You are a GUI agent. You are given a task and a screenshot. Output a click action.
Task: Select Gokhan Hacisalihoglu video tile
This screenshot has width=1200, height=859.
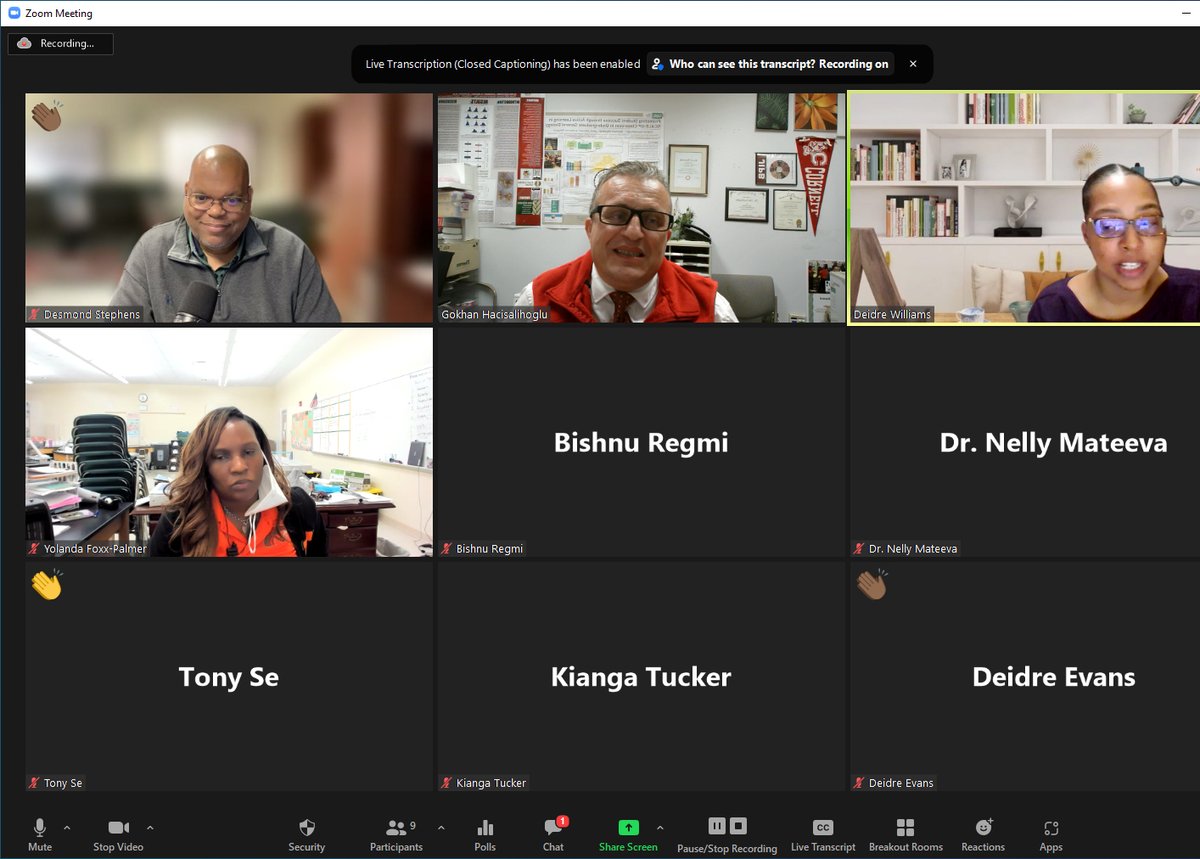(x=641, y=208)
